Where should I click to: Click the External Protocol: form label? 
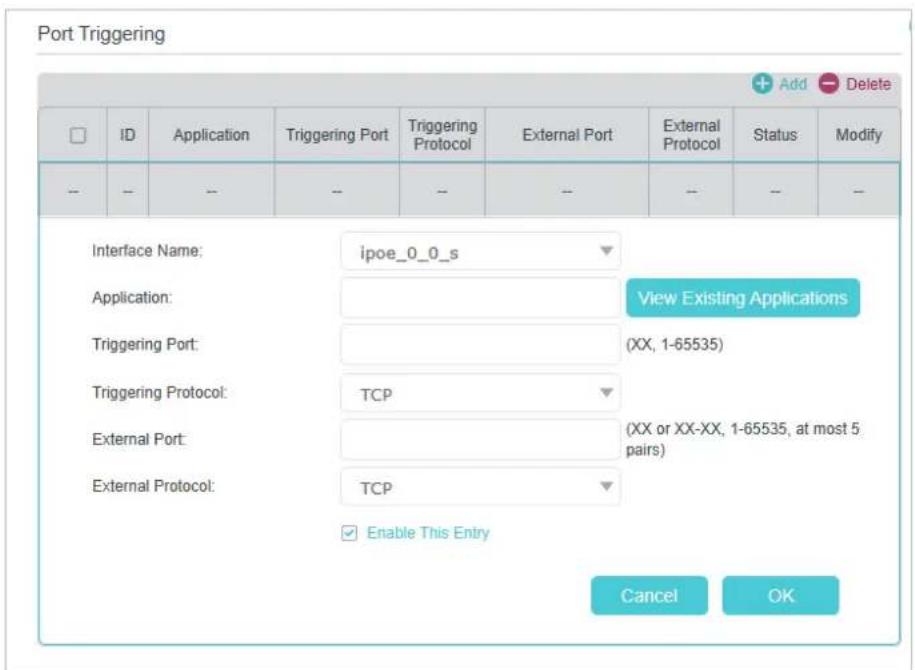coord(153,486)
